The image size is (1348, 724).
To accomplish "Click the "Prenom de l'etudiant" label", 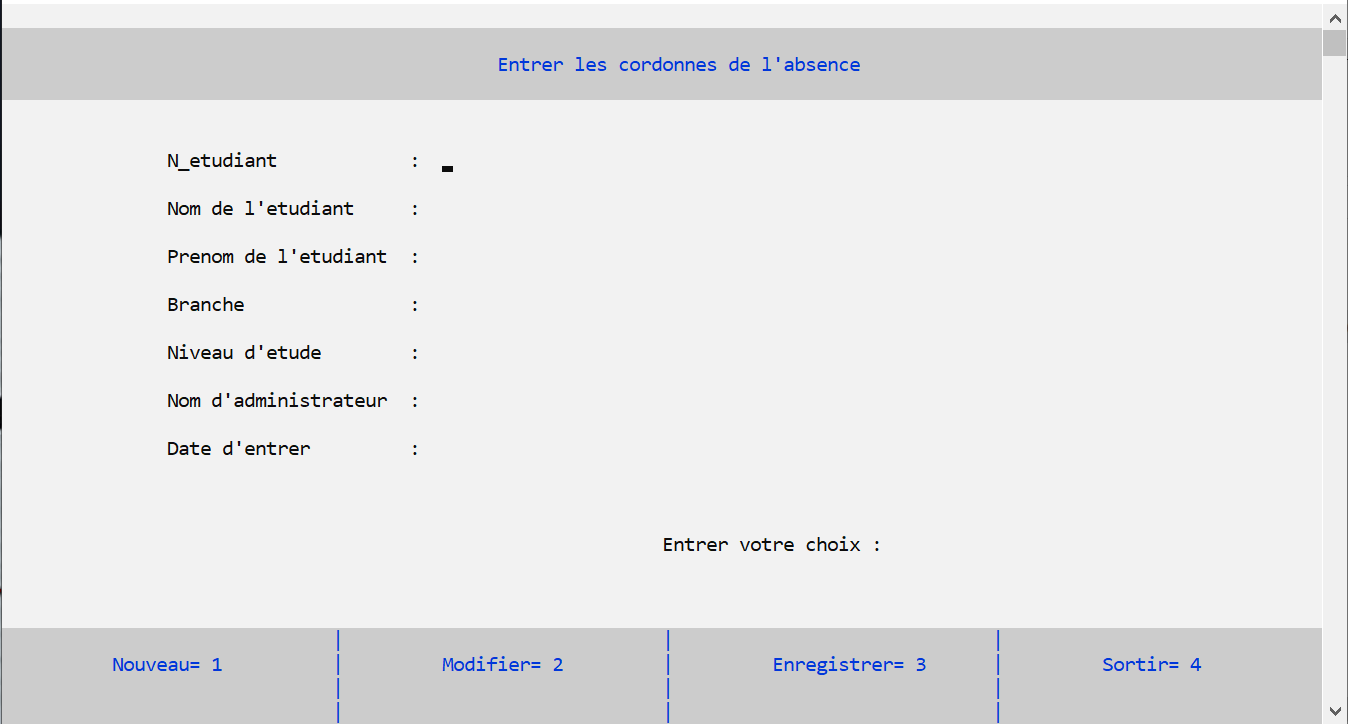I will [277, 257].
